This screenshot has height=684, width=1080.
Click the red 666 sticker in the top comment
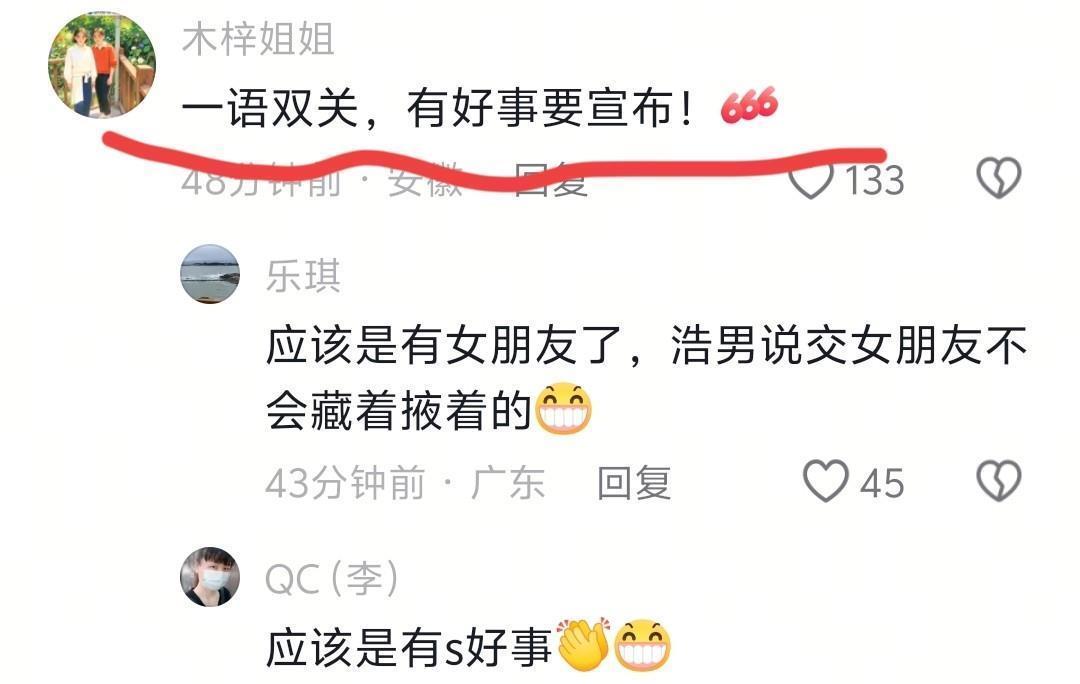click(749, 106)
